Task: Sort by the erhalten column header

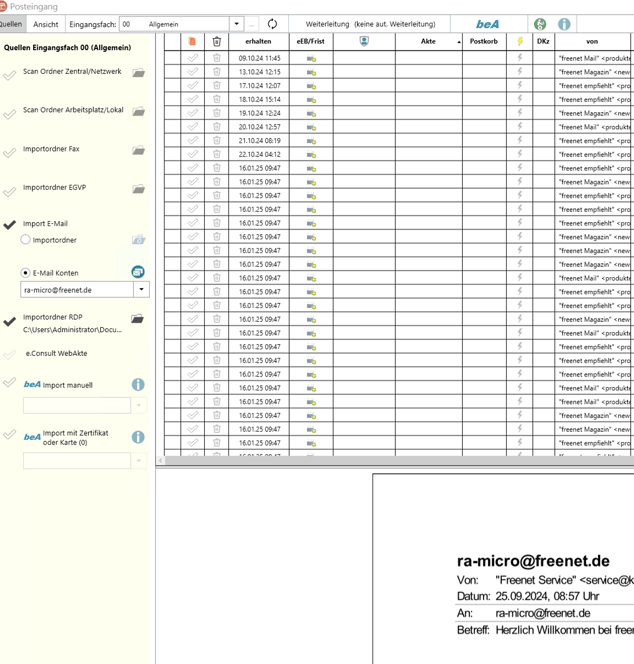Action: [258, 41]
